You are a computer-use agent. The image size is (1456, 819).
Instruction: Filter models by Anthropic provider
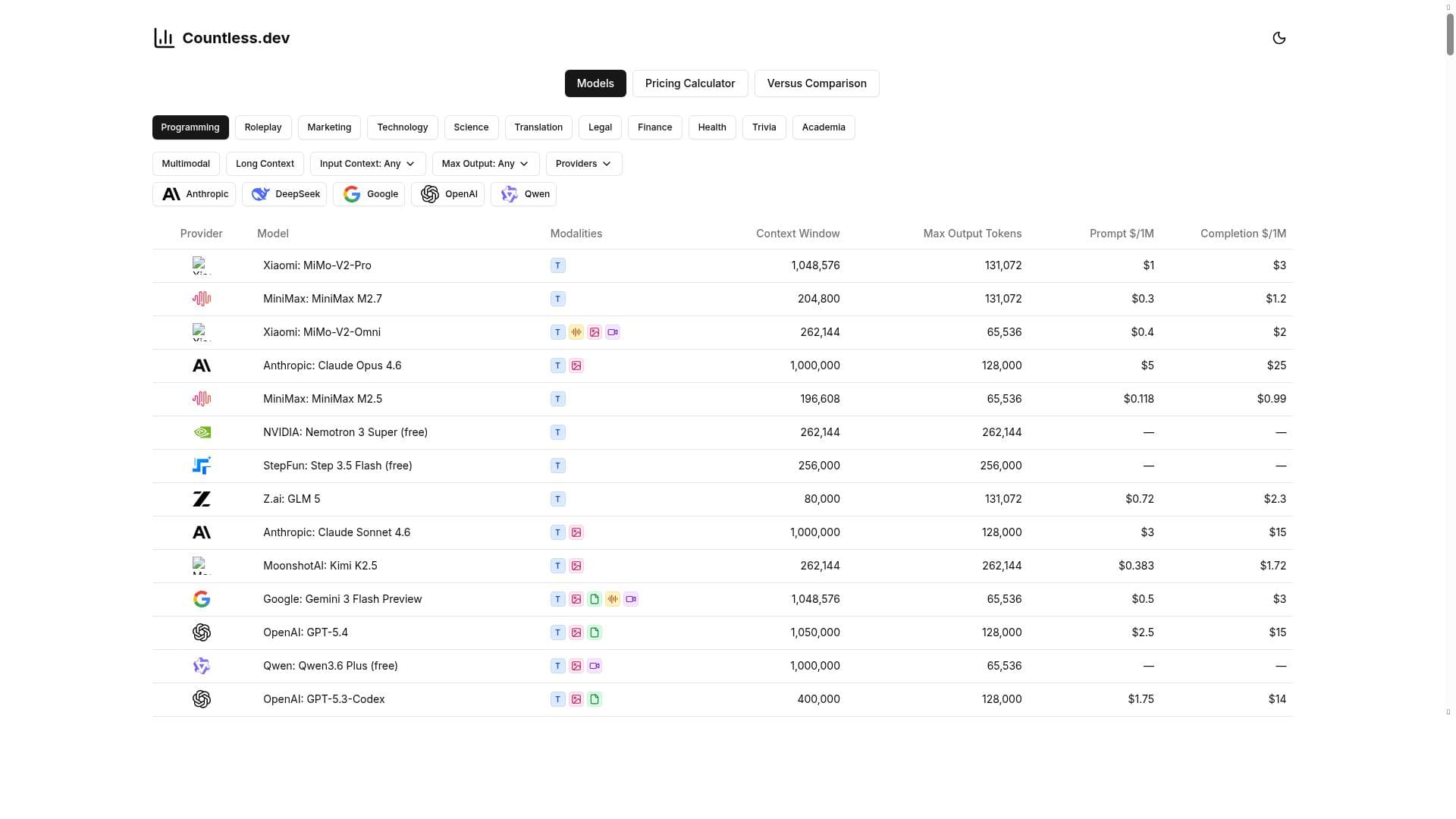[x=194, y=194]
